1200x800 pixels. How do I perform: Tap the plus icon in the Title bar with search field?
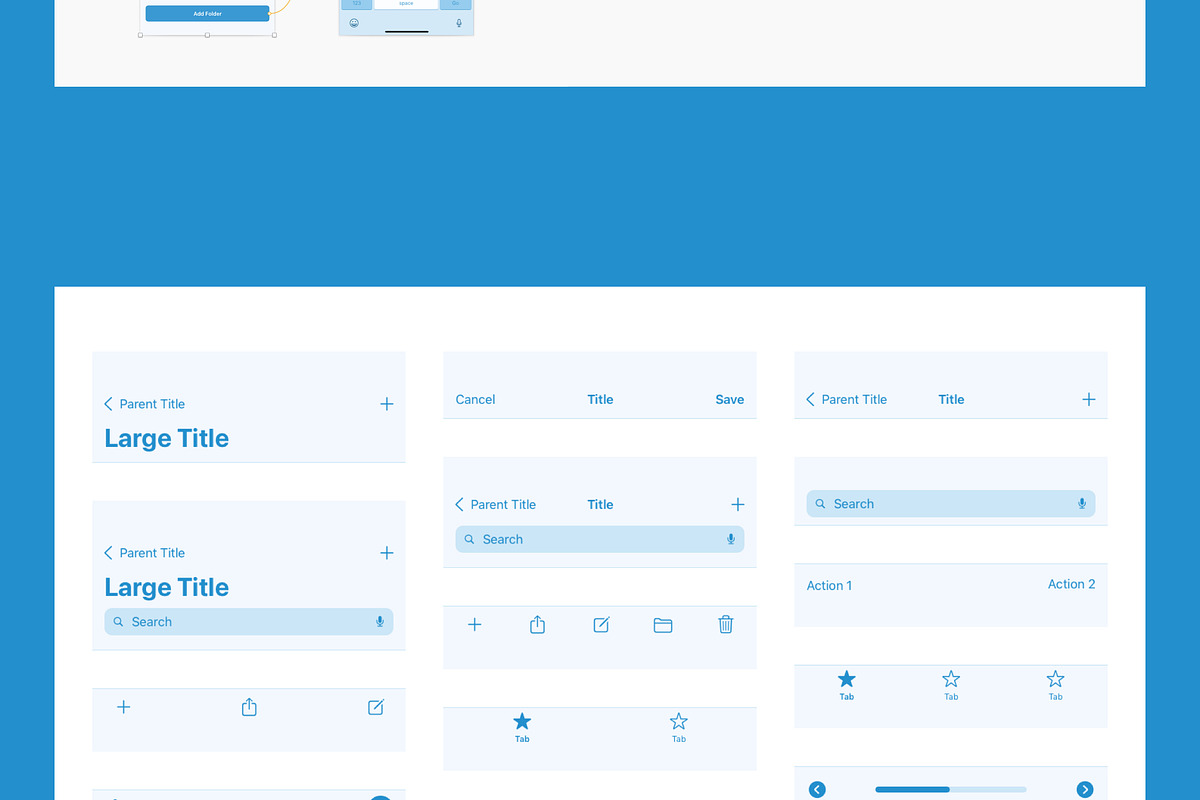[x=738, y=505]
